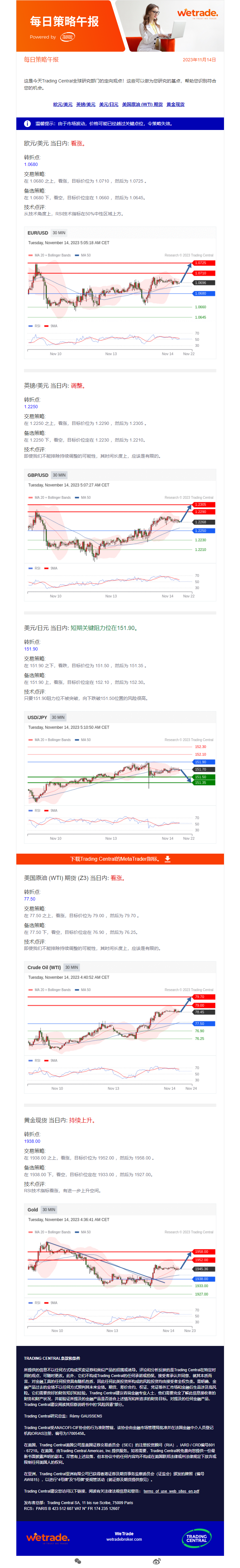This screenshot has width=240, height=1568.
Task: Click 下载Trading Central的MetaTrader指标 banner
Action: tap(120, 859)
